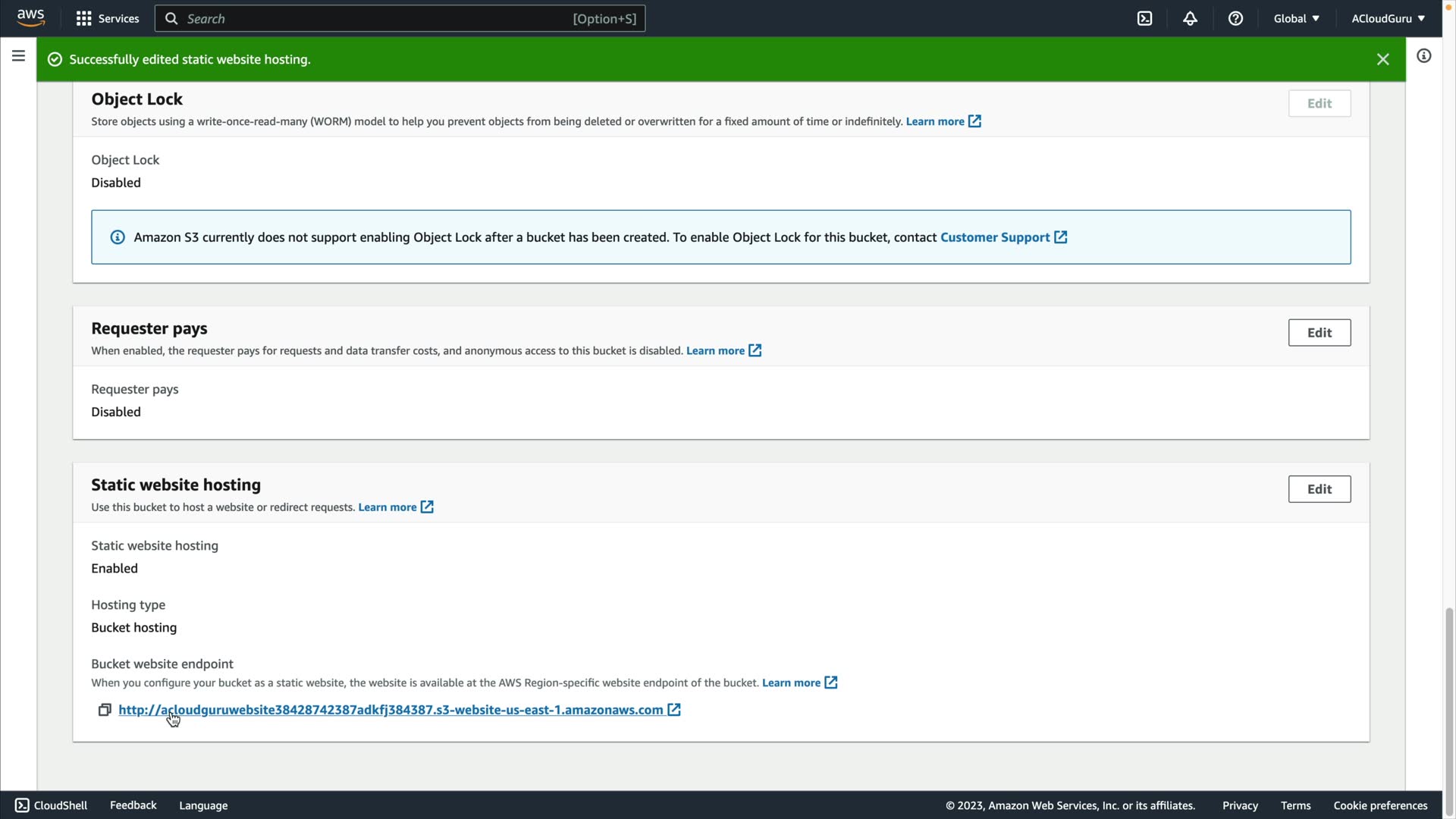Viewport: 1456px width, 819px height.
Task: Open the Services grid menu
Action: pyautogui.click(x=107, y=19)
